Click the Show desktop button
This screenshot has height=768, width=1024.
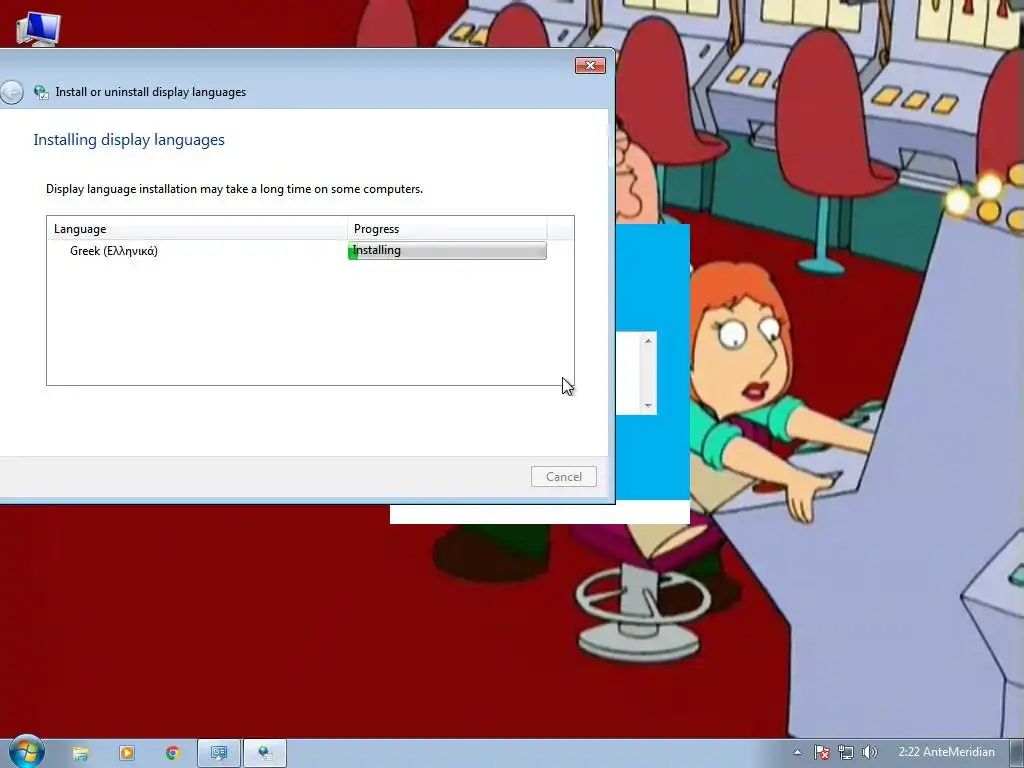coord(1017,753)
